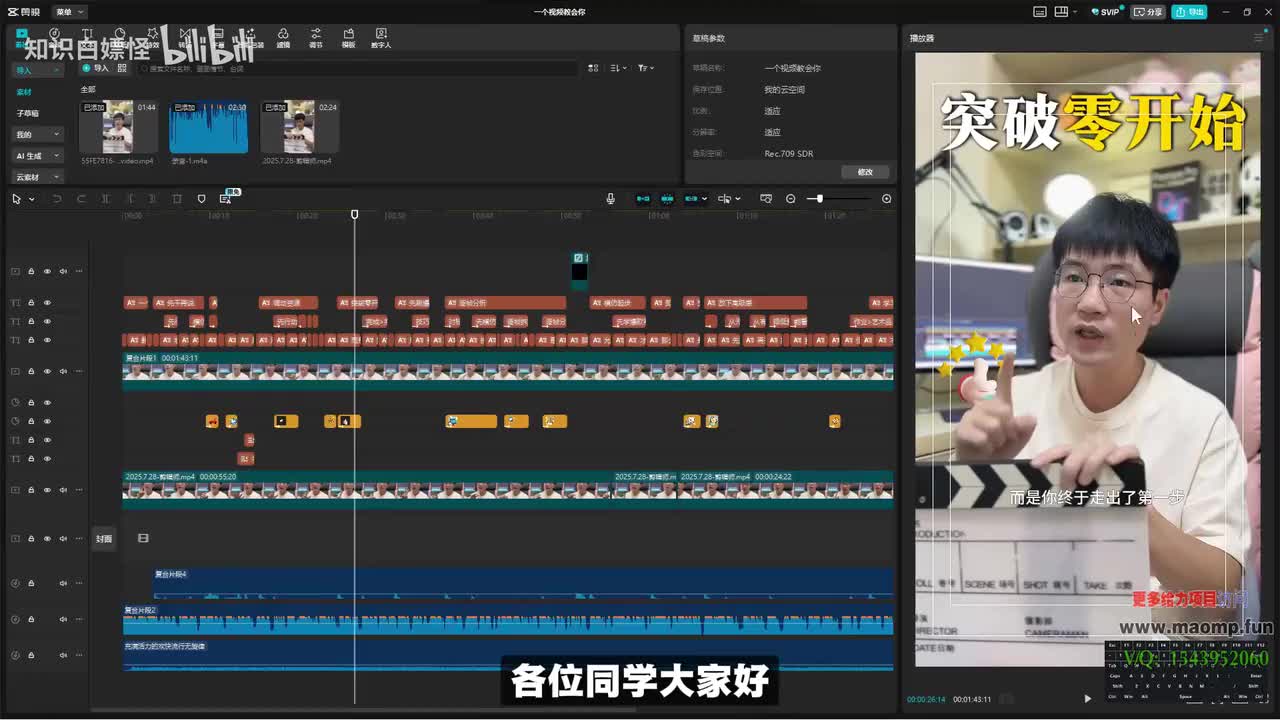
Task: Click the timeline toolbar icon left of zoom out
Action: [x=766, y=199]
